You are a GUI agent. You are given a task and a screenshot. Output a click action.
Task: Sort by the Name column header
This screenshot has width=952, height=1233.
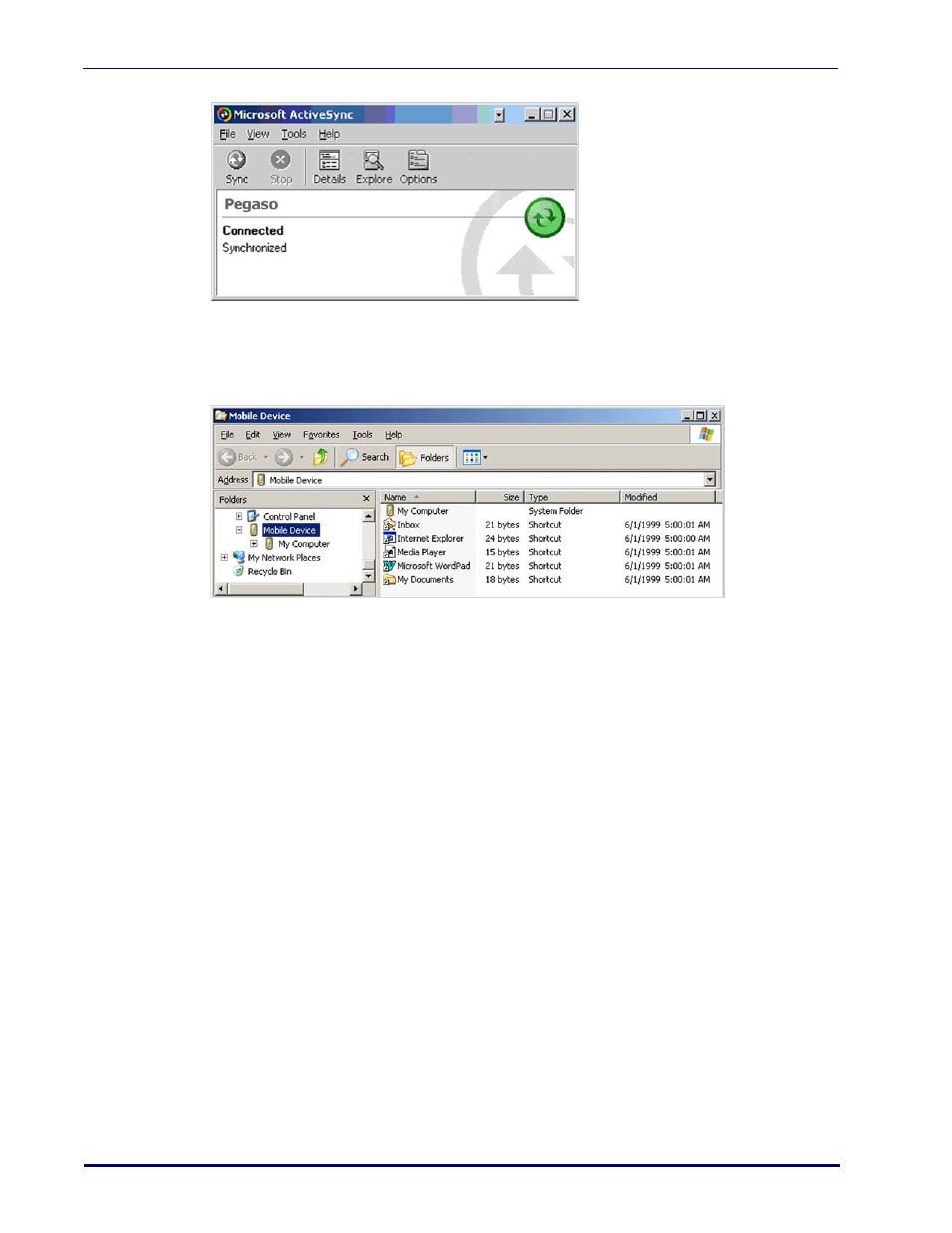tap(428, 497)
